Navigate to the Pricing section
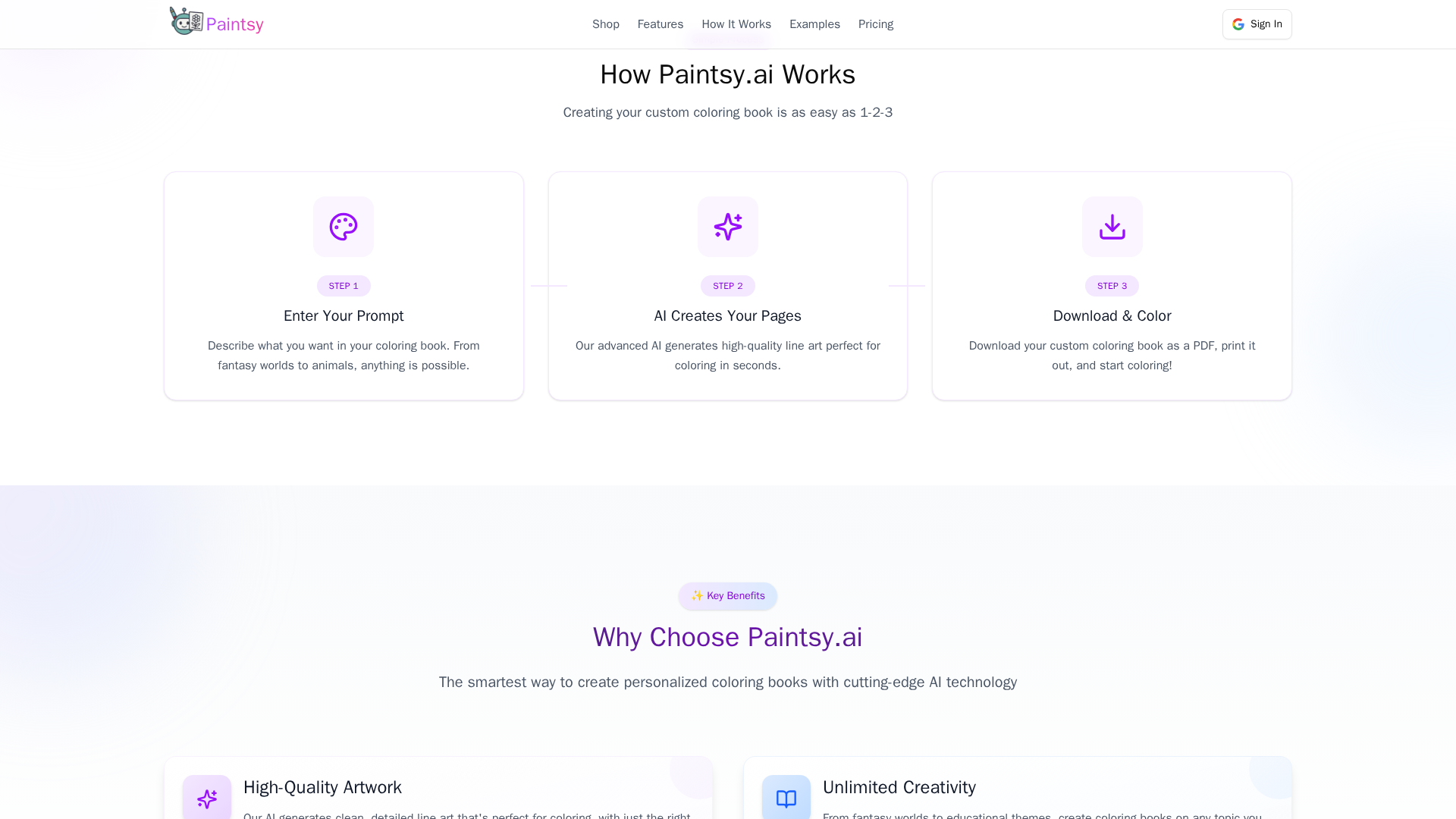Screen dimensions: 1456x819 (x=876, y=24)
